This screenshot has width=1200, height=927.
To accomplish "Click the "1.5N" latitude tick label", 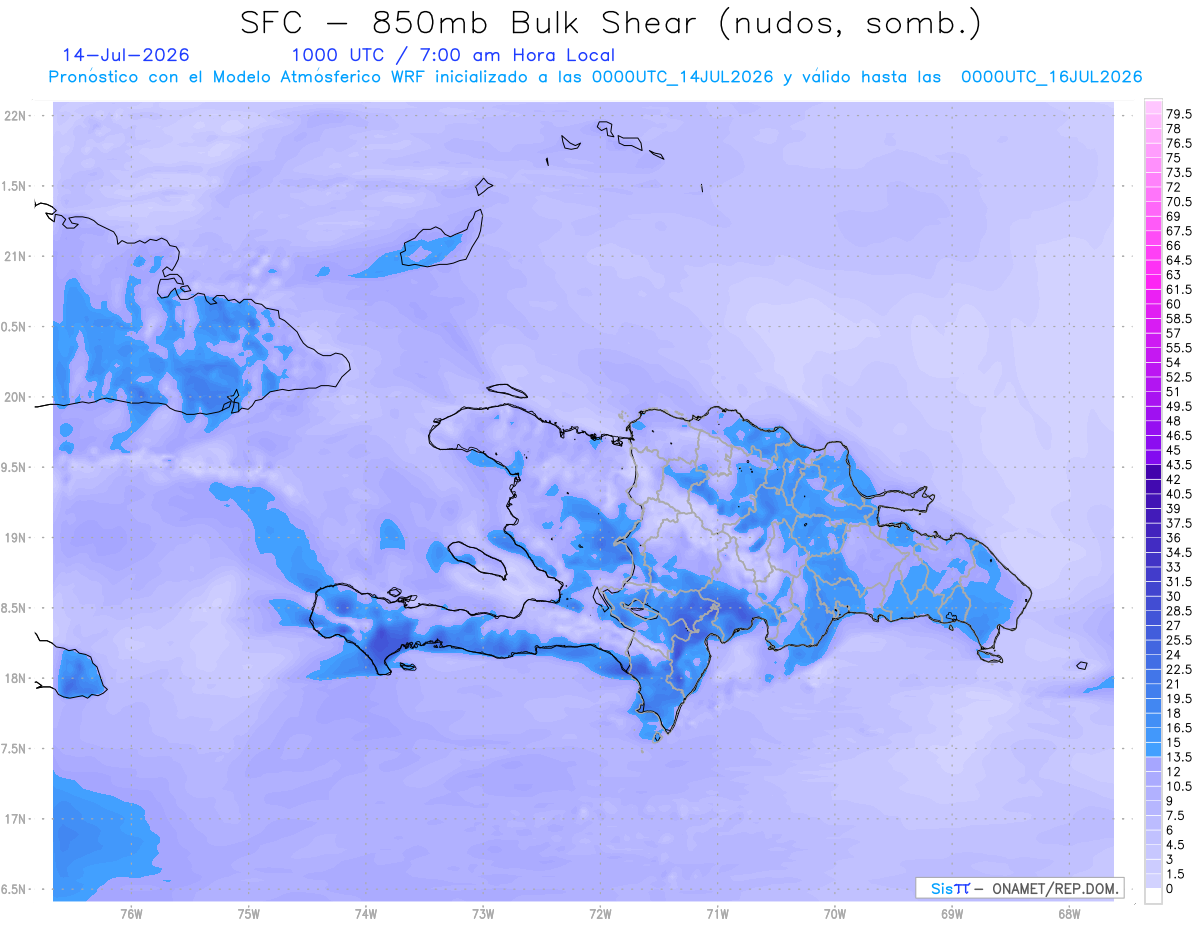I will click(x=14, y=187).
